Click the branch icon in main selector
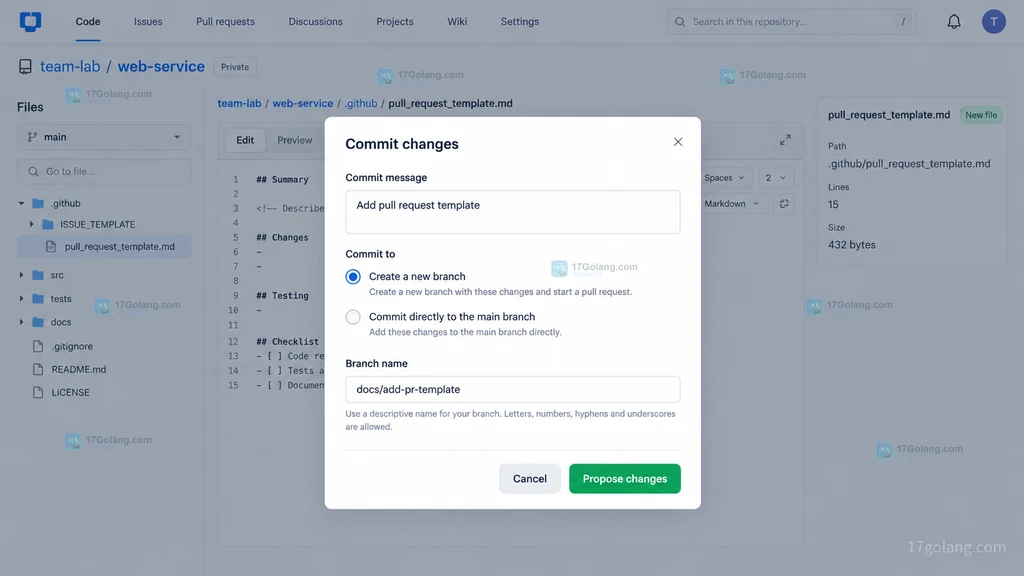 click(x=32, y=137)
